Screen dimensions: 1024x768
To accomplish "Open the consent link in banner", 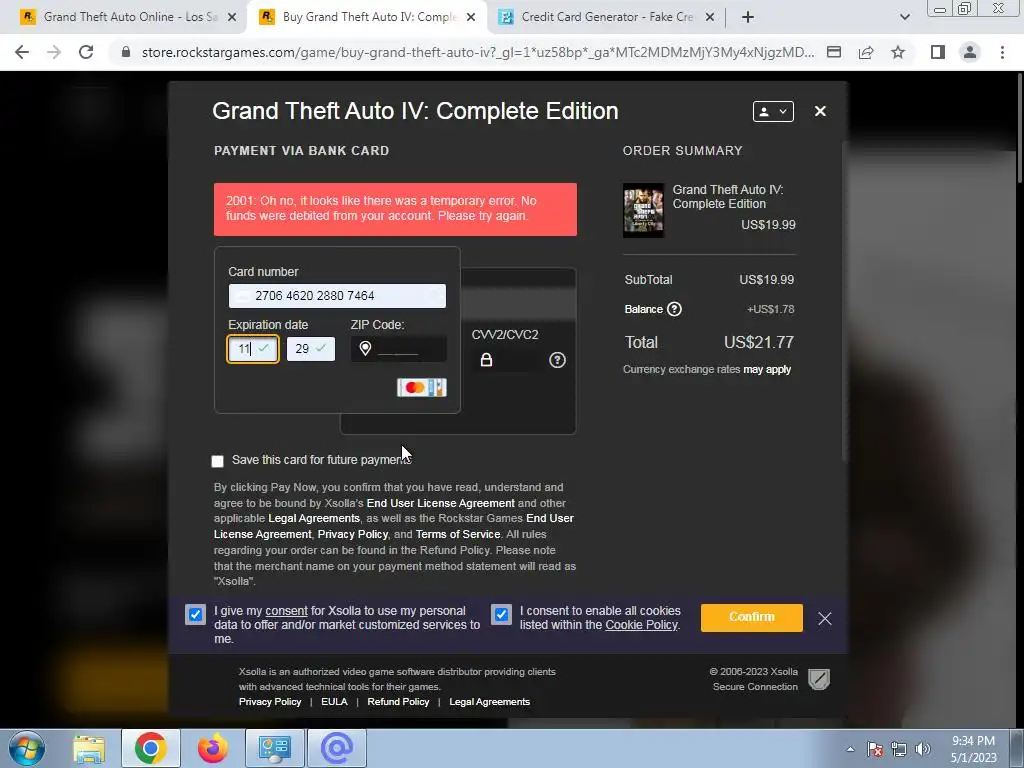I will click(x=286, y=611).
